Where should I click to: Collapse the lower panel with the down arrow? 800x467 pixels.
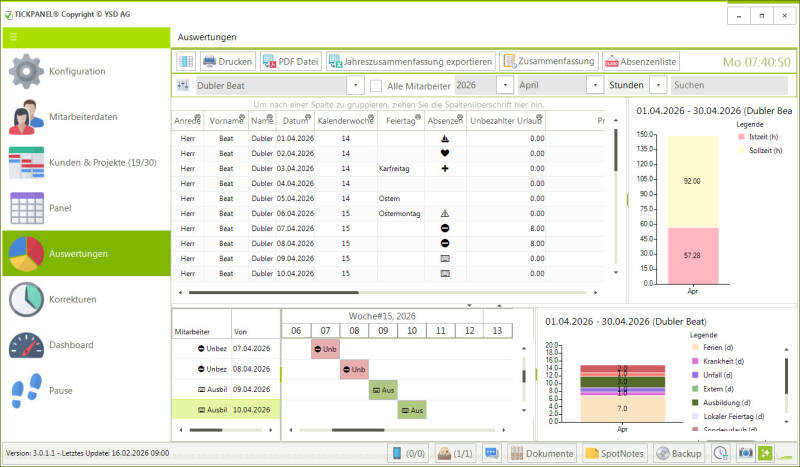pyautogui.click(x=469, y=305)
